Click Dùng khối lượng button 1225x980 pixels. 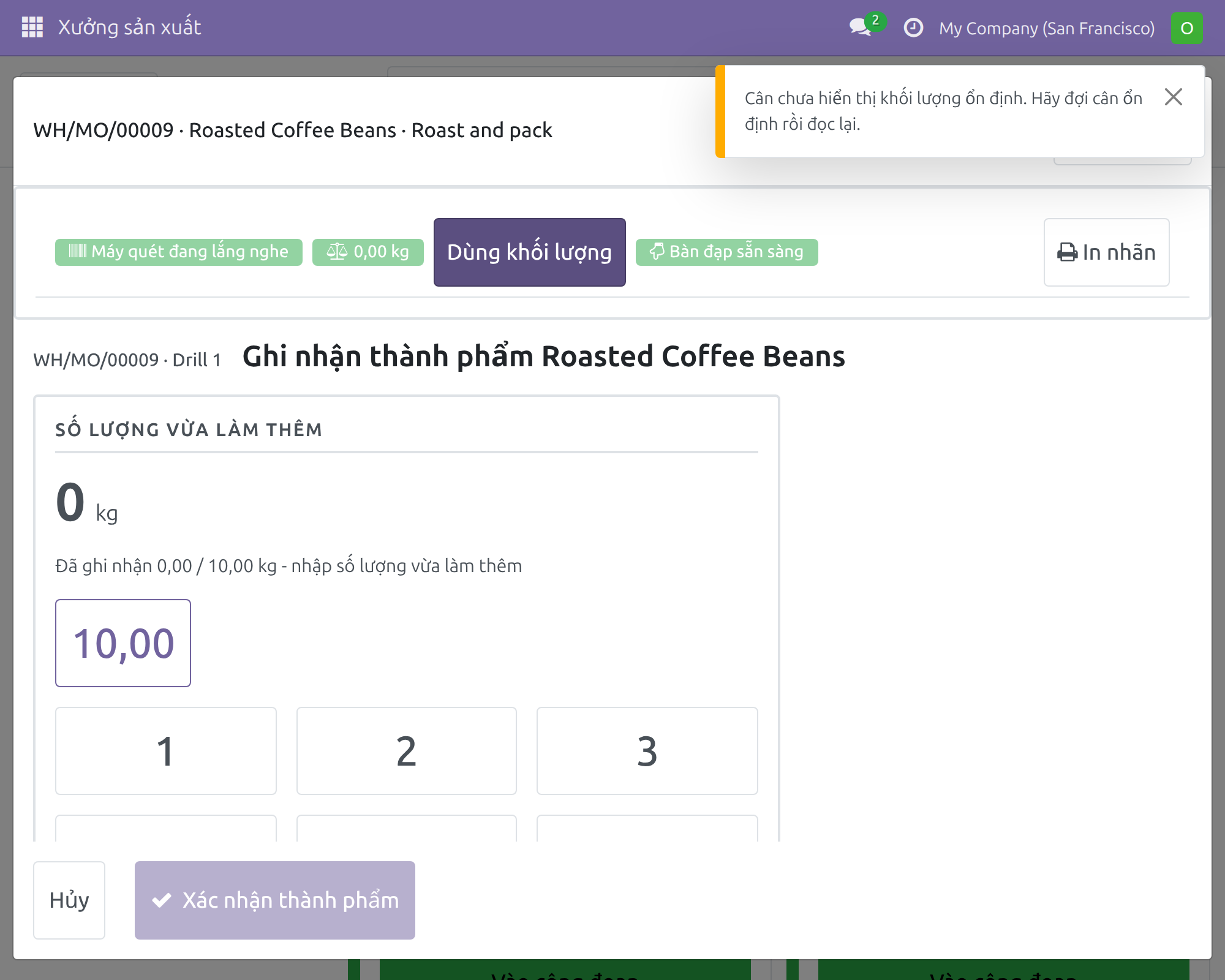pyautogui.click(x=529, y=252)
